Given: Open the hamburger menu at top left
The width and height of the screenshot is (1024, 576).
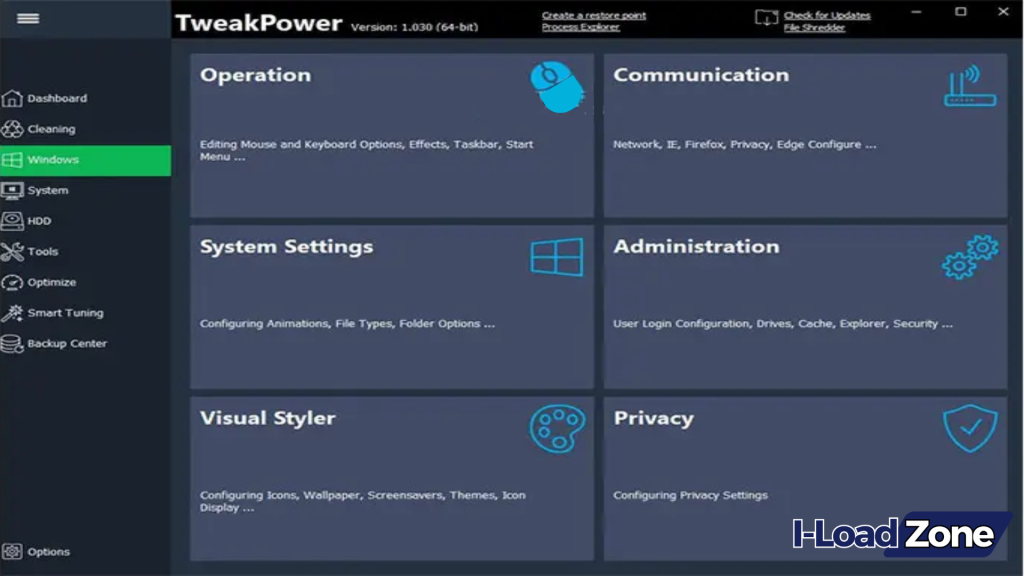Looking at the screenshot, I should point(28,18).
